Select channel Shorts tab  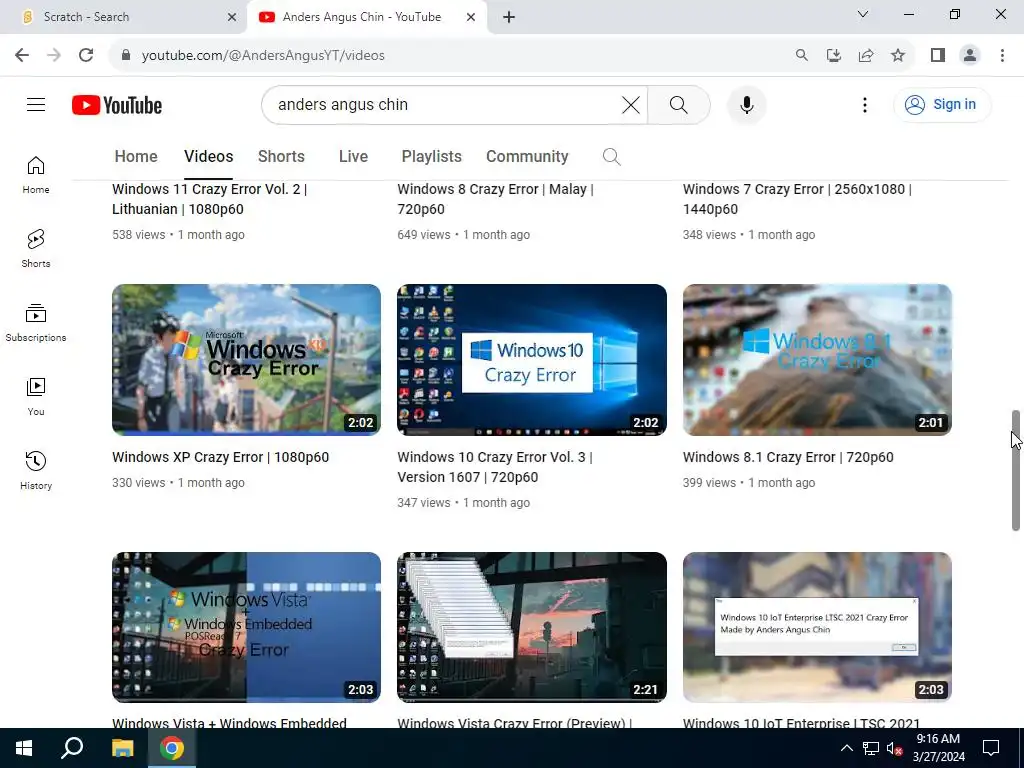pyautogui.click(x=281, y=157)
